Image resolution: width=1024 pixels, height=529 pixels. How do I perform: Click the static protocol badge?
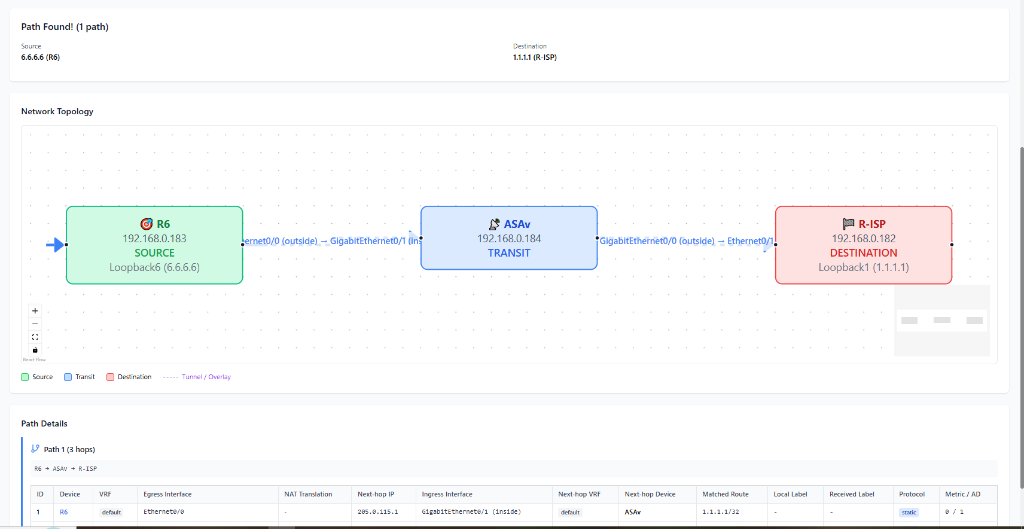click(909, 513)
